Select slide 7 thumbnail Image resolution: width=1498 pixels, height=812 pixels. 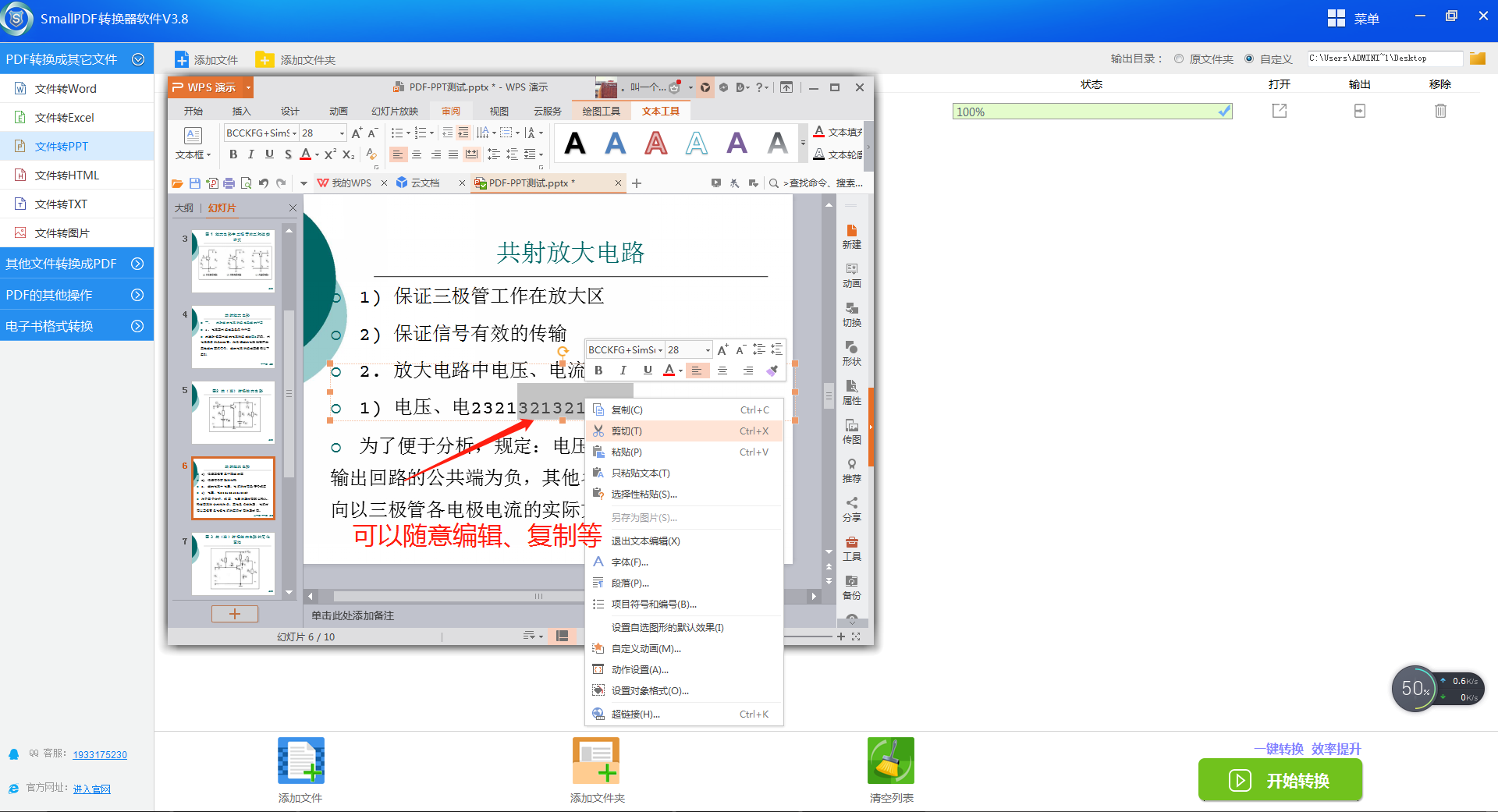click(233, 563)
